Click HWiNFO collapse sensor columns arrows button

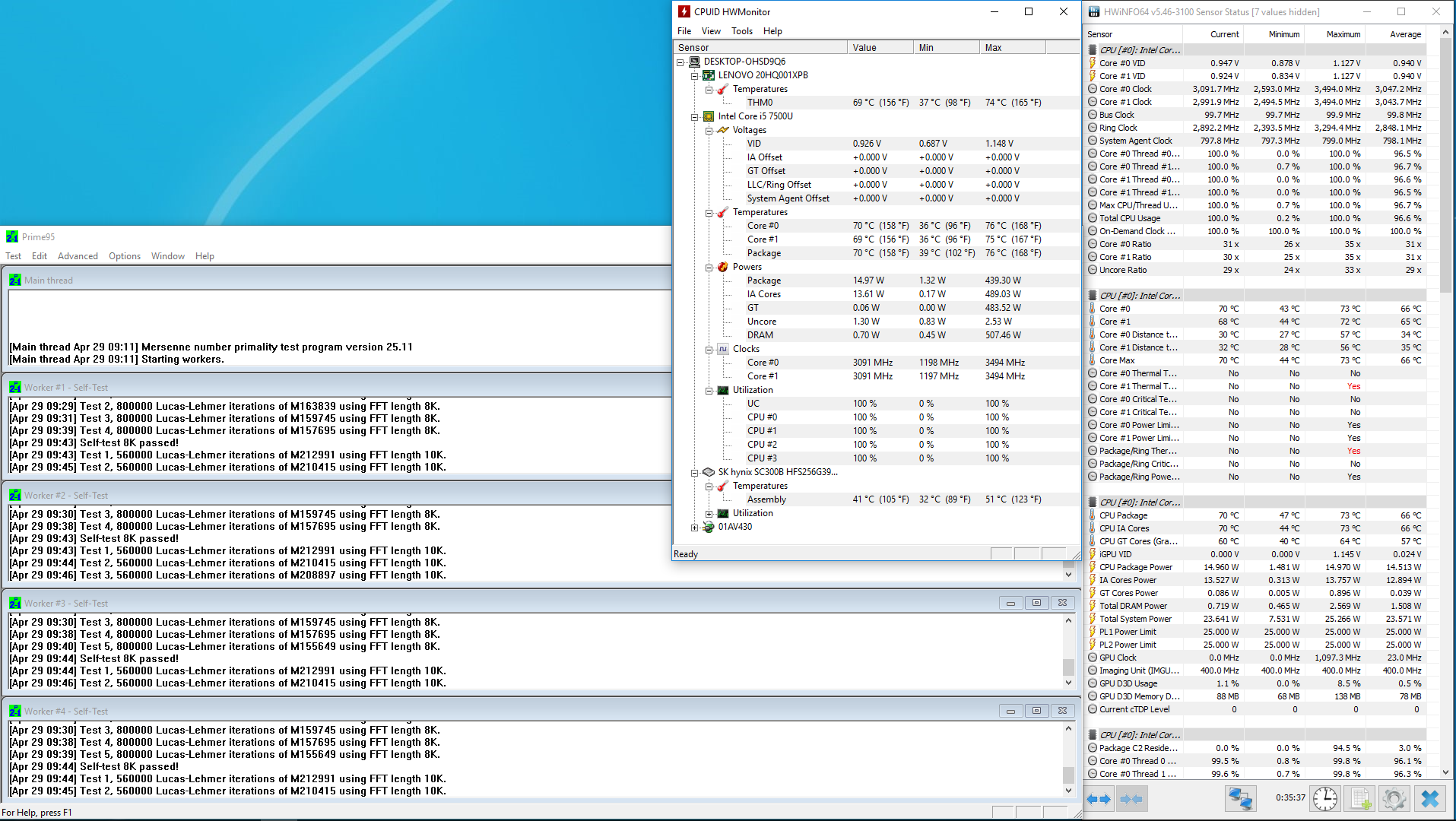(x=1131, y=799)
